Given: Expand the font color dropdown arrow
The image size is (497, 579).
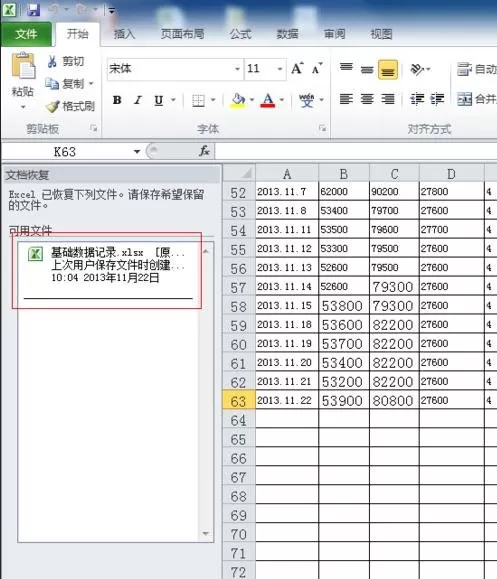Looking at the screenshot, I should coord(282,100).
